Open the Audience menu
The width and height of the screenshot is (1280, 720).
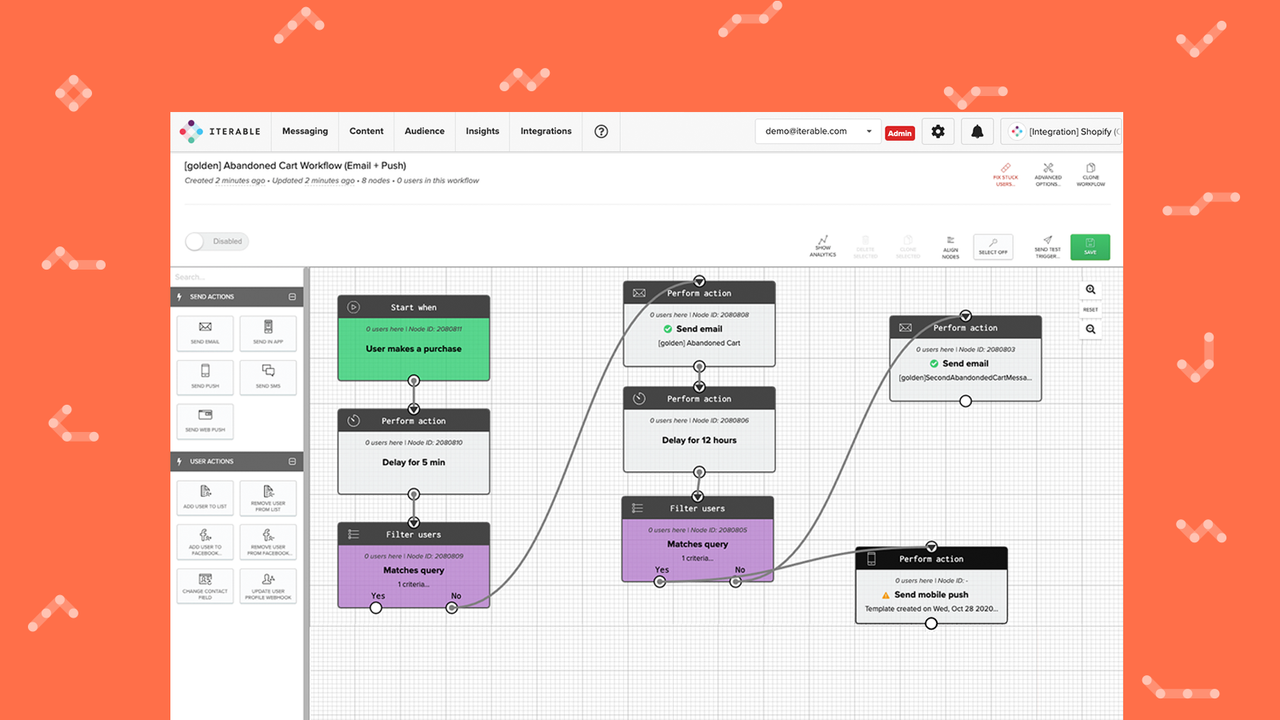click(424, 131)
